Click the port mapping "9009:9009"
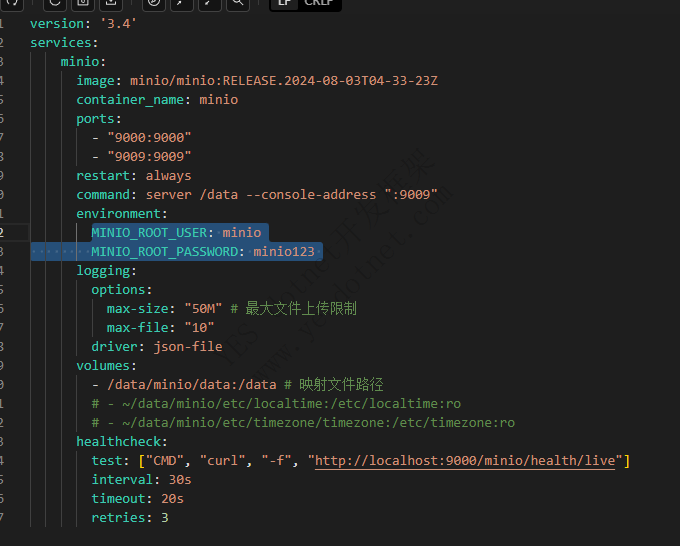This screenshot has width=680, height=546. (x=149, y=157)
